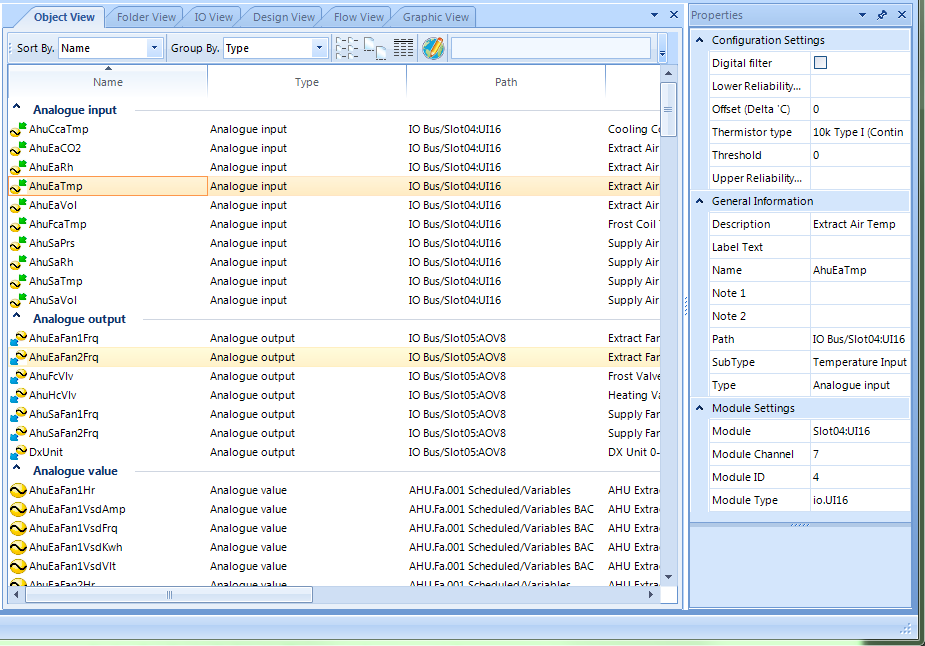925x646 pixels.
Task: Click the horizontal scrollbar thumb
Action: pos(169,595)
